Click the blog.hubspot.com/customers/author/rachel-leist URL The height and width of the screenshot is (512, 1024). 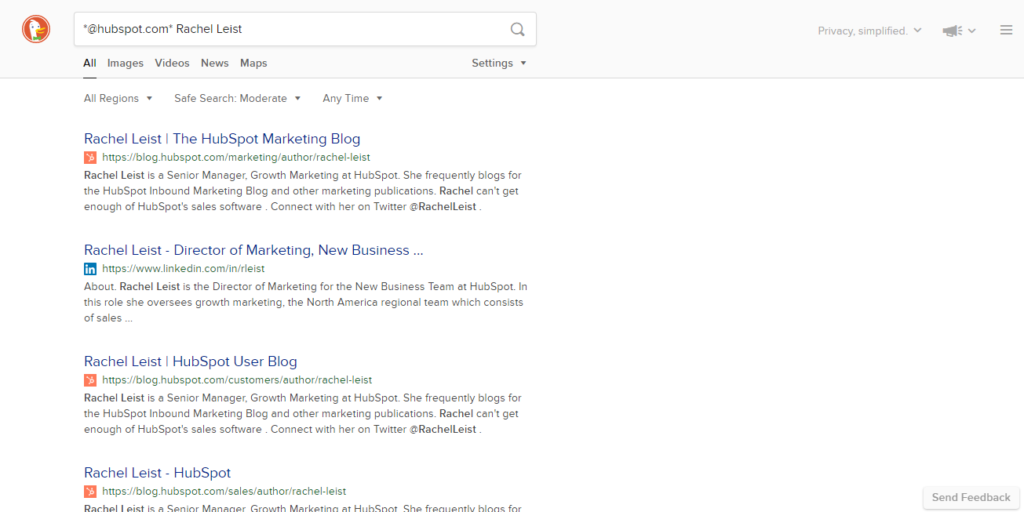(237, 380)
